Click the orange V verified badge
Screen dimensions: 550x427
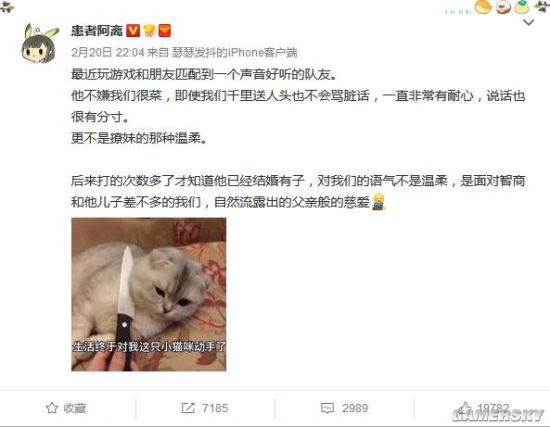pyautogui.click(x=133, y=31)
